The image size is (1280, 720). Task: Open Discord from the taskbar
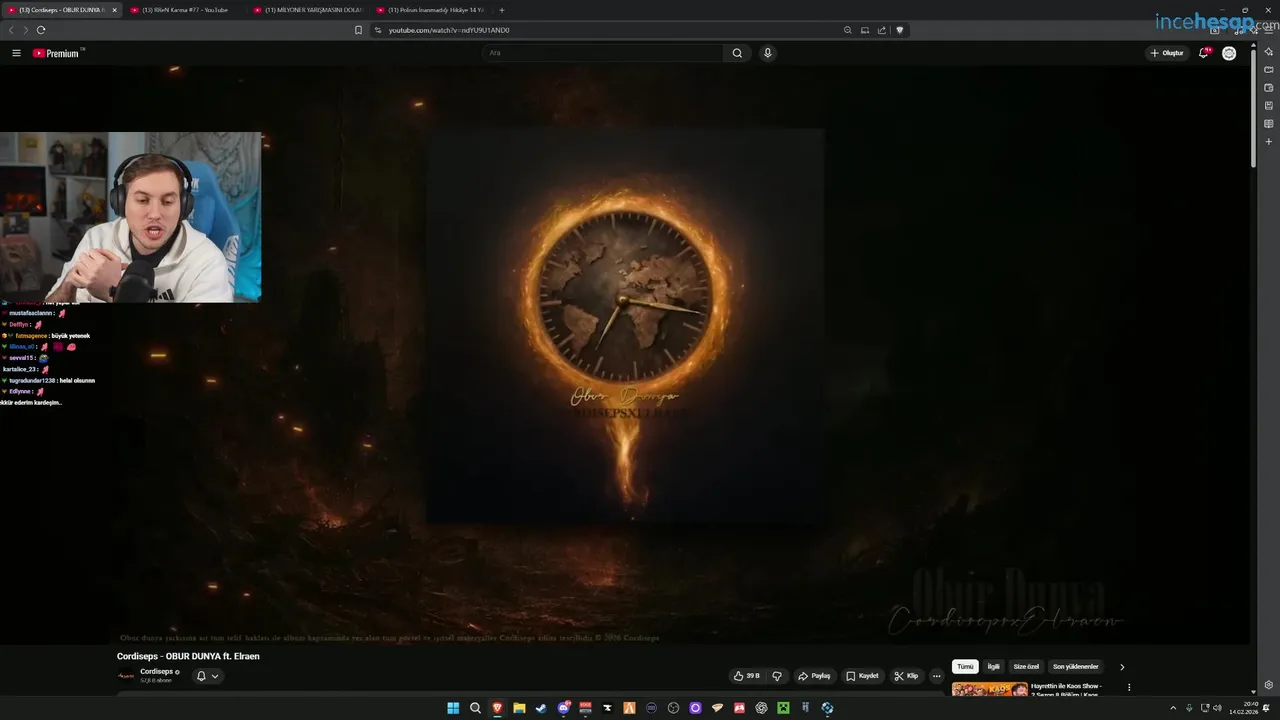[564, 708]
